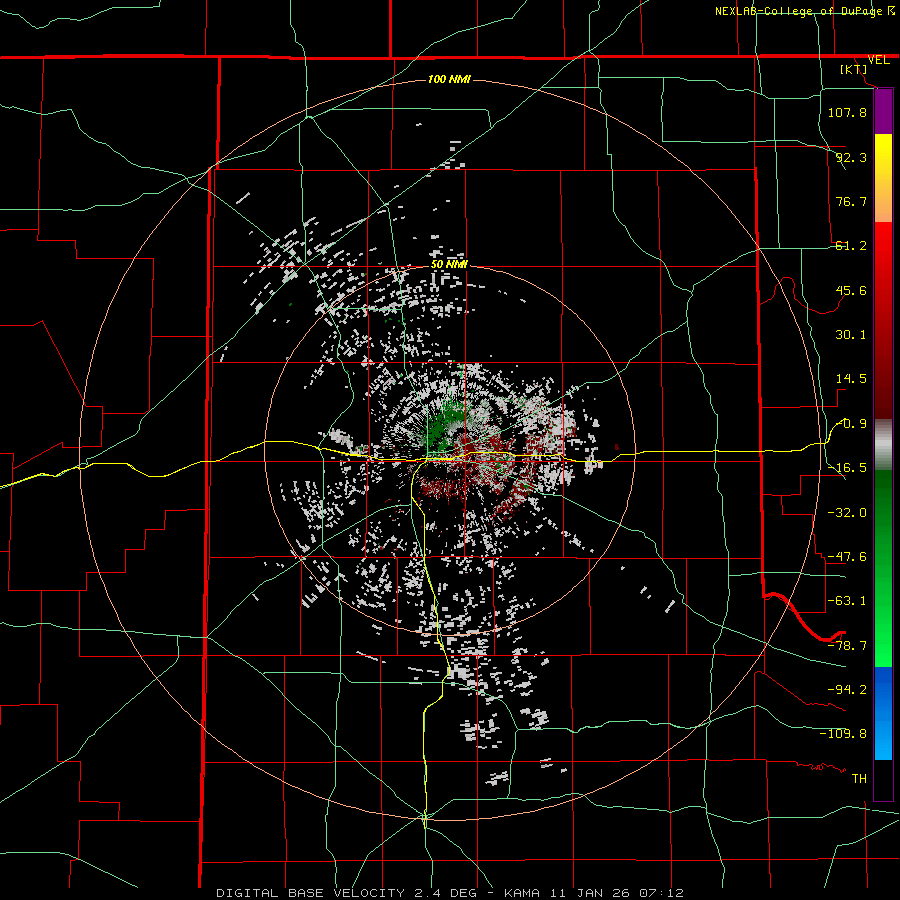Click the blue segment of the color bar
The height and width of the screenshot is (900, 900).
click(883, 713)
